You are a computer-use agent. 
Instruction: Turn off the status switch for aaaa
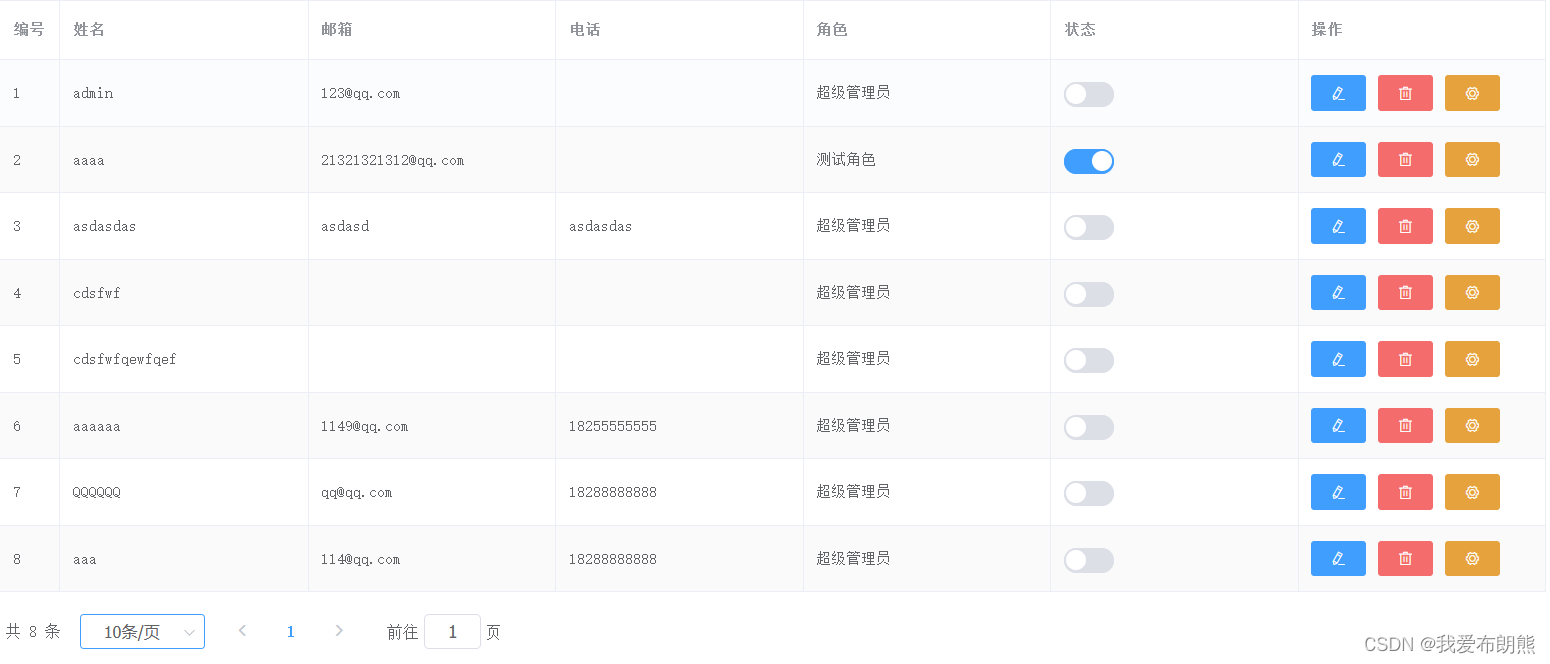[1088, 161]
